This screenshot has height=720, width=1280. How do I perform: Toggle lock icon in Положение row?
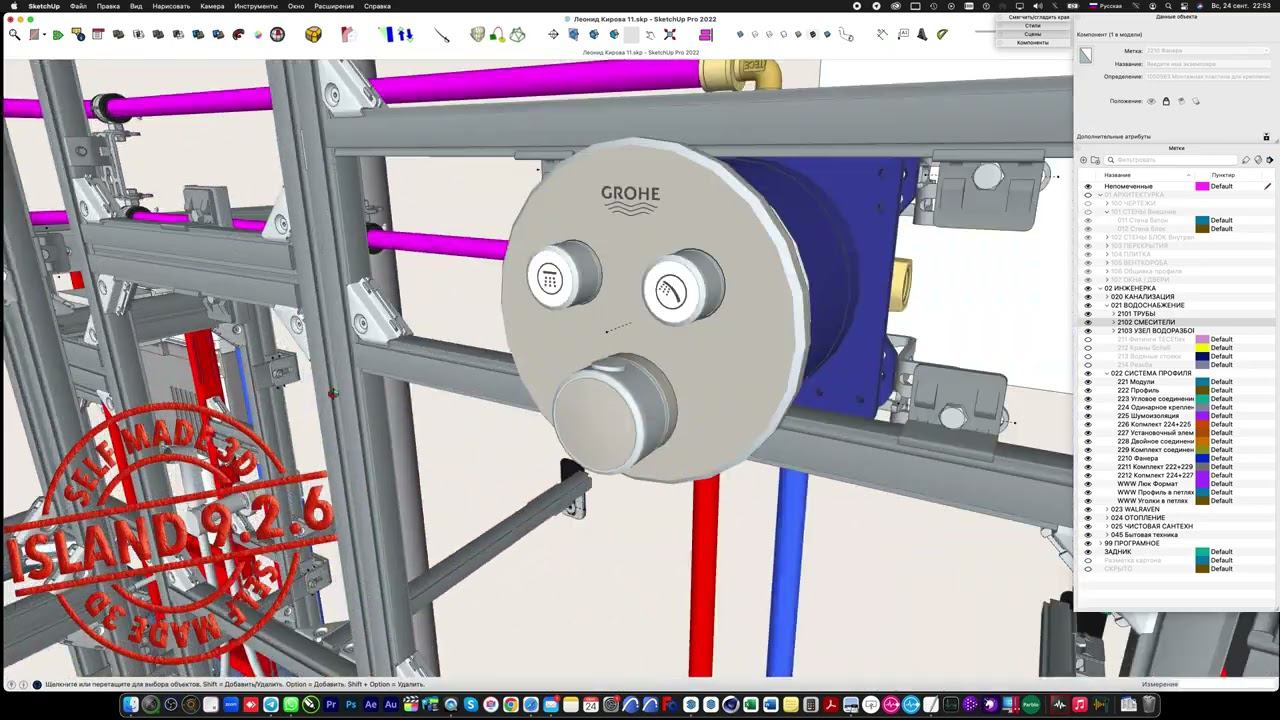(1166, 101)
